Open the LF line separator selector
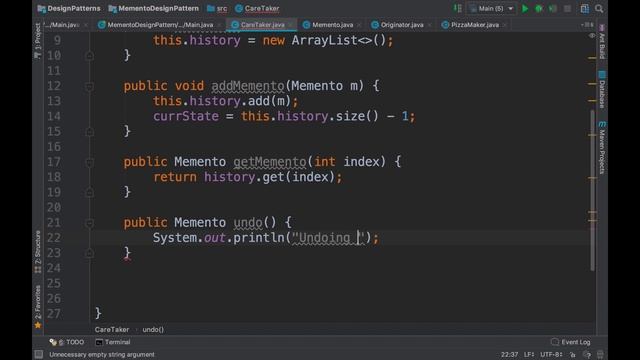This screenshot has height=360, width=640. pyautogui.click(x=529, y=354)
